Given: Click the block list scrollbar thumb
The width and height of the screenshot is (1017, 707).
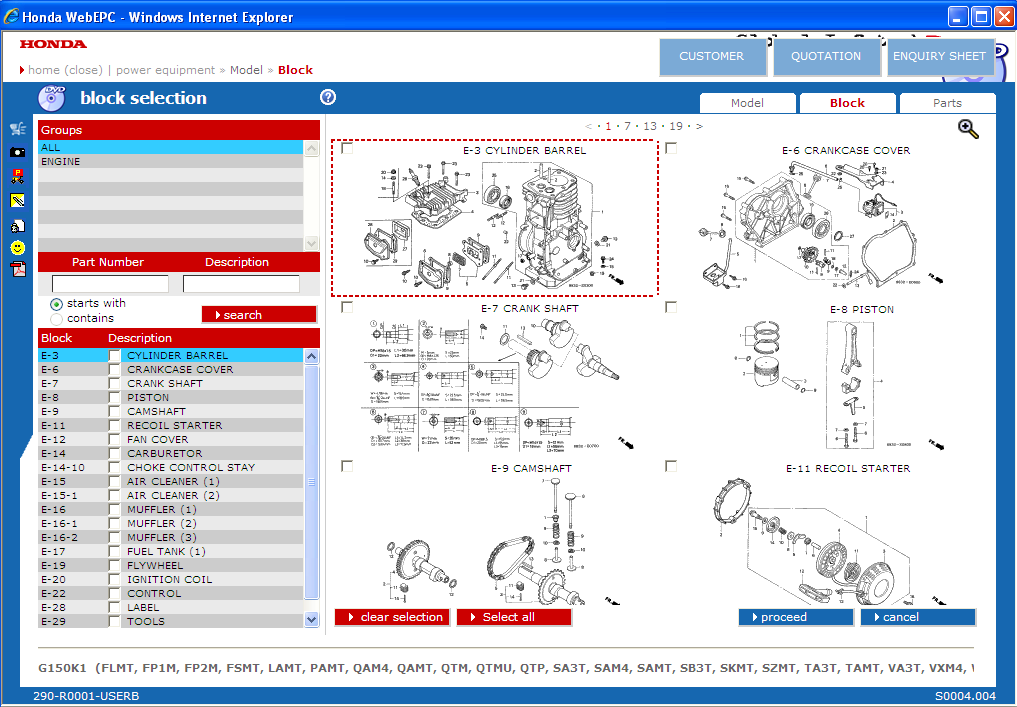Looking at the screenshot, I should [311, 482].
